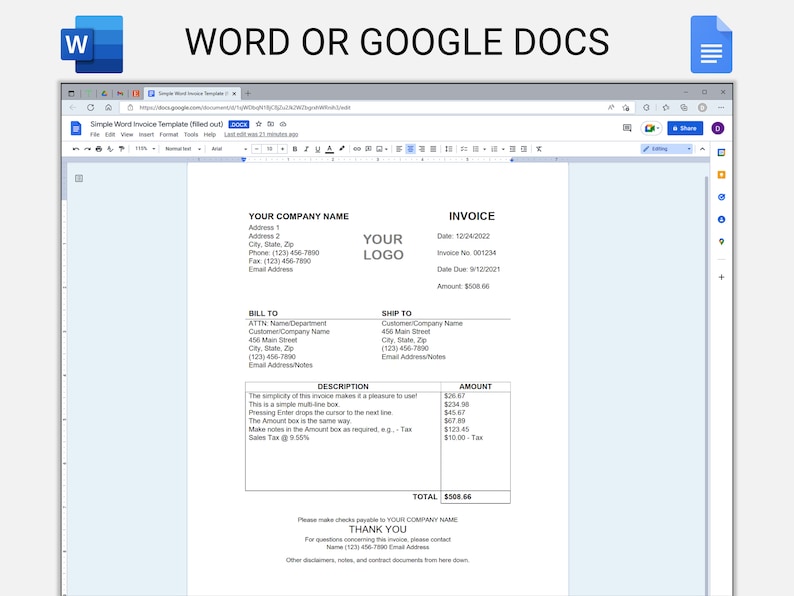Open Google Maps side panel
This screenshot has width=794, height=596.
pyautogui.click(x=722, y=242)
